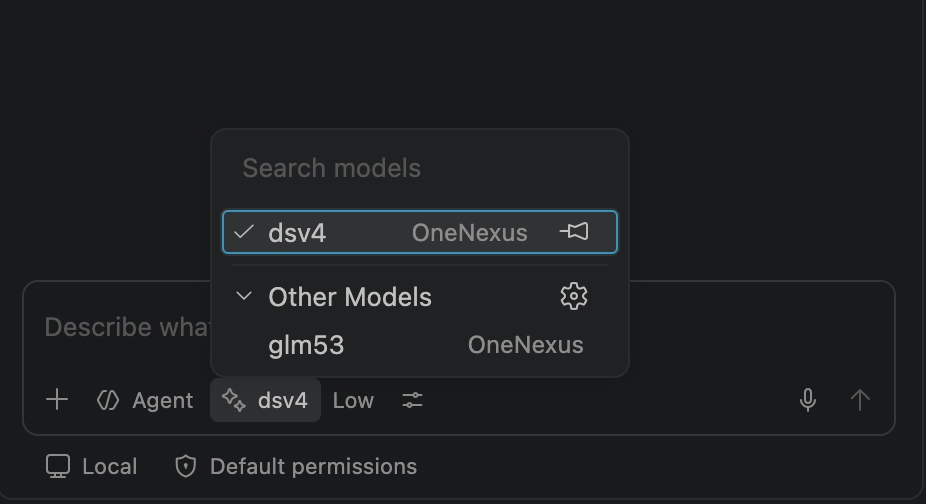Click the sparkle icon on model picker
926x504 pixels.
pyautogui.click(x=233, y=400)
